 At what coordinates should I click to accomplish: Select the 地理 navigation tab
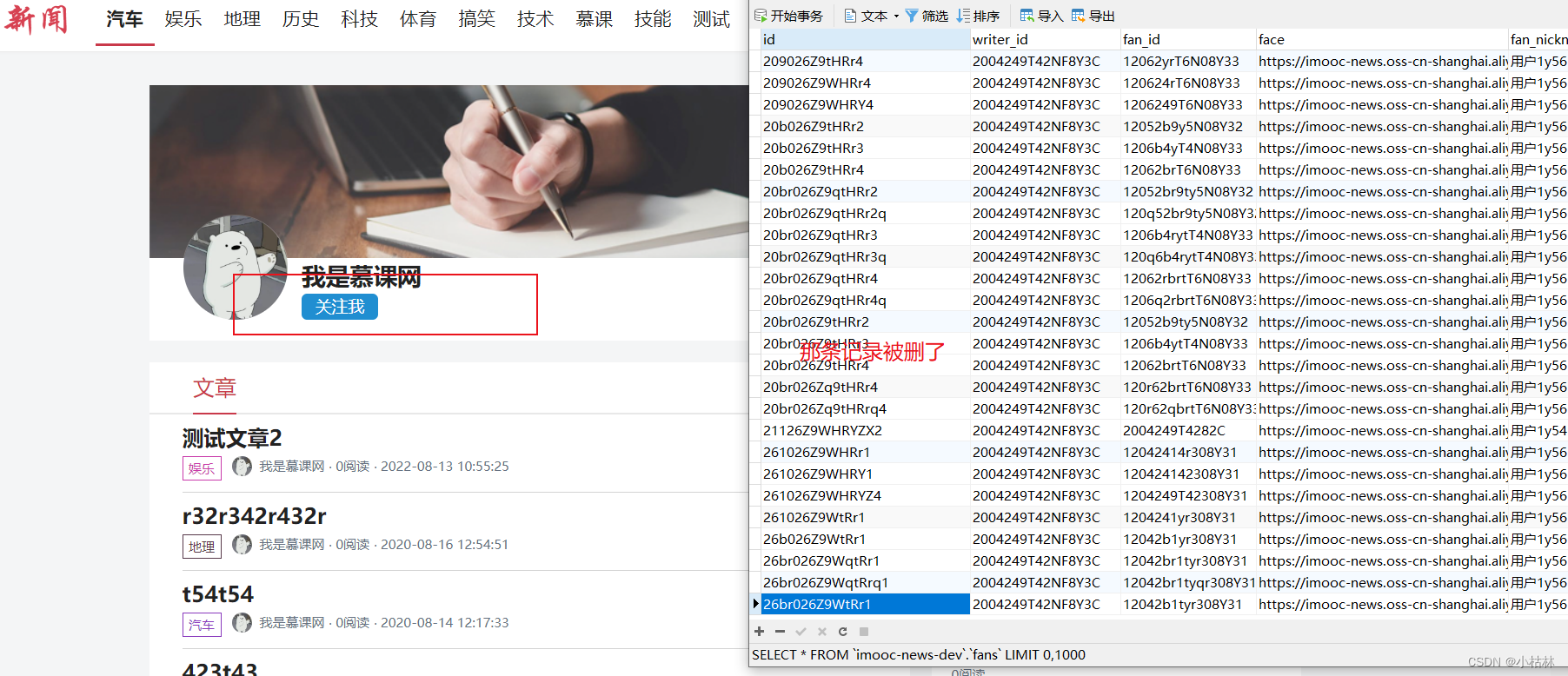point(242,19)
